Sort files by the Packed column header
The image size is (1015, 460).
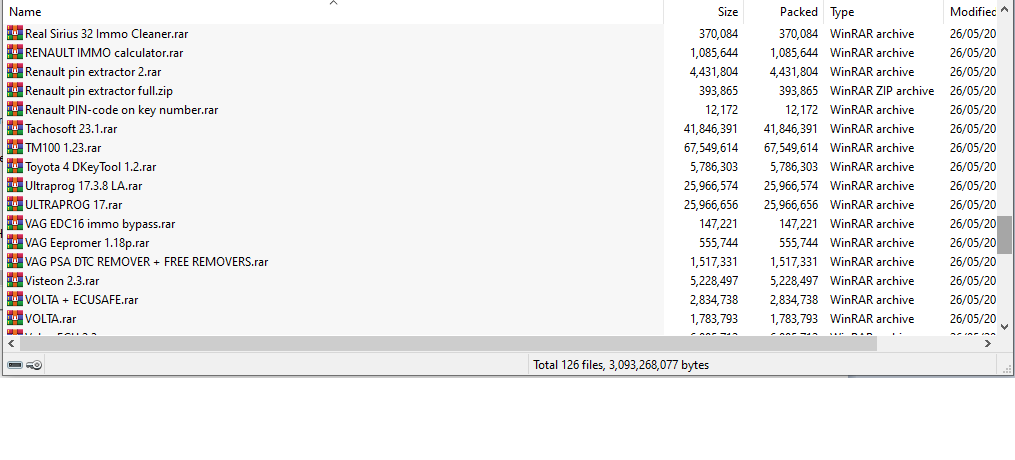point(784,12)
